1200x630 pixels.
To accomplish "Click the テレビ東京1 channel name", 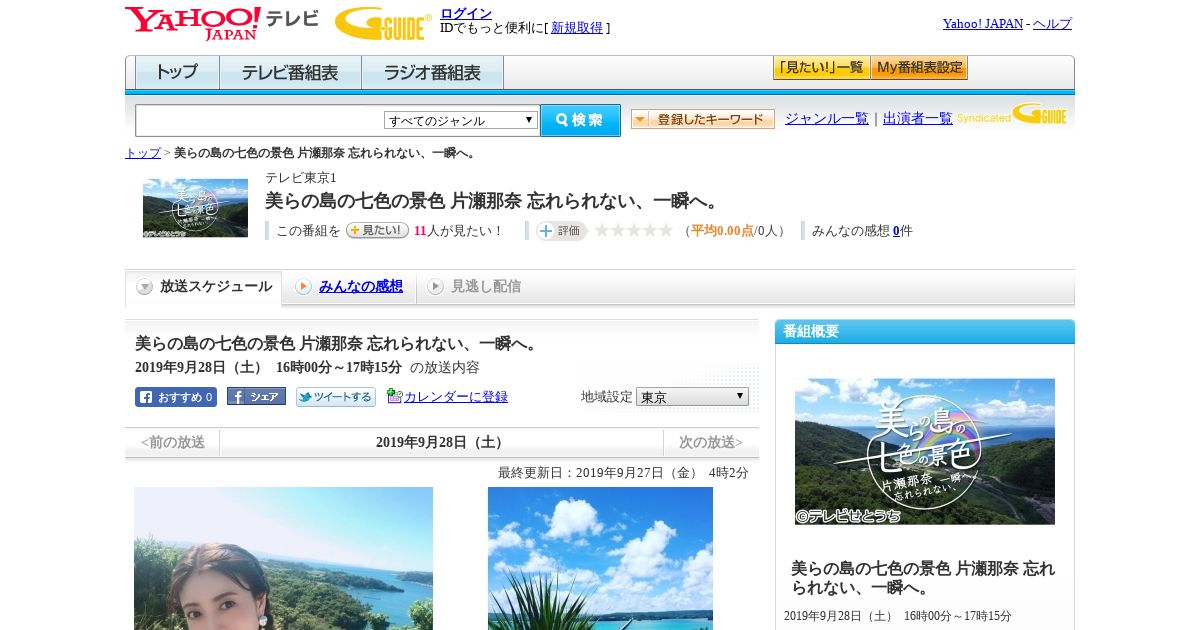I will [301, 178].
